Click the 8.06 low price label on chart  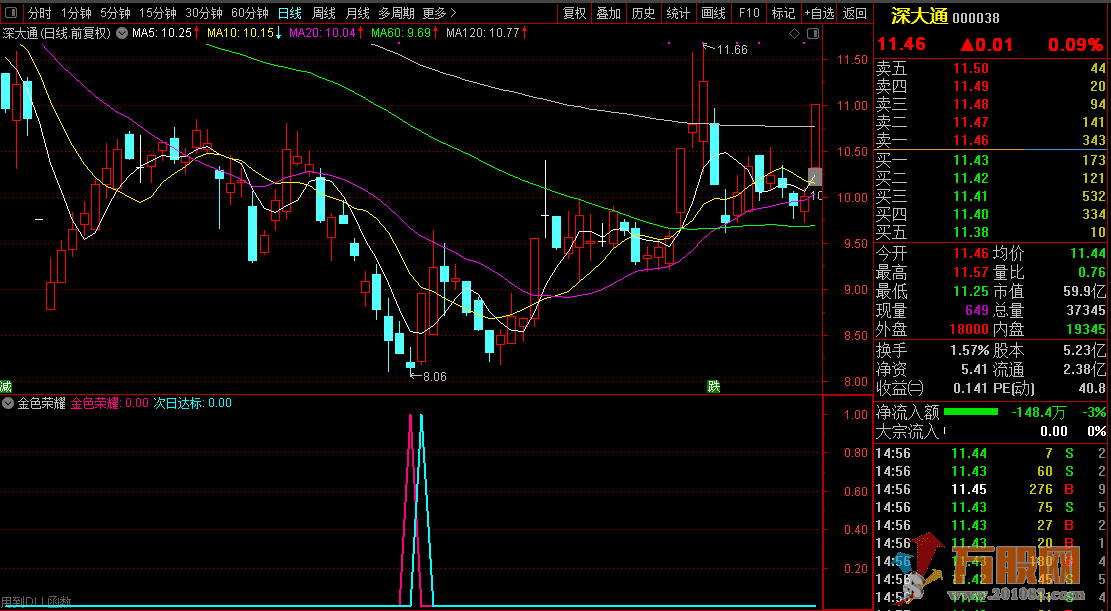coord(434,376)
